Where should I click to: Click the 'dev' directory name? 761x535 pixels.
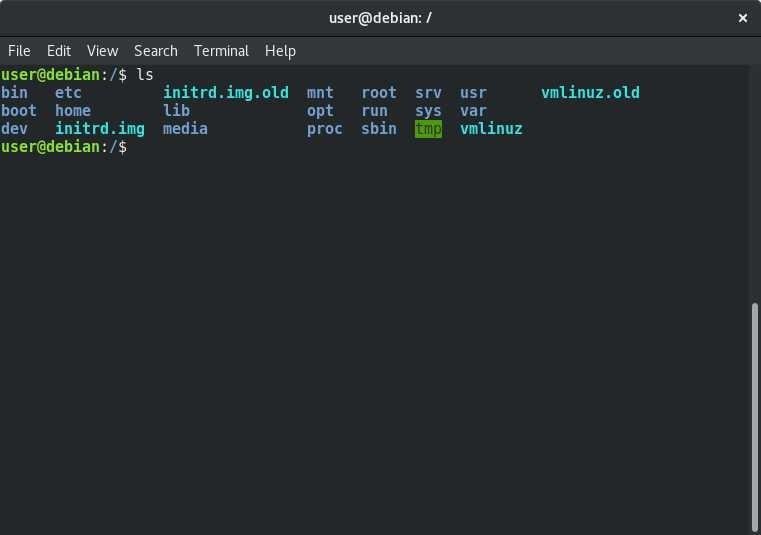(14, 129)
